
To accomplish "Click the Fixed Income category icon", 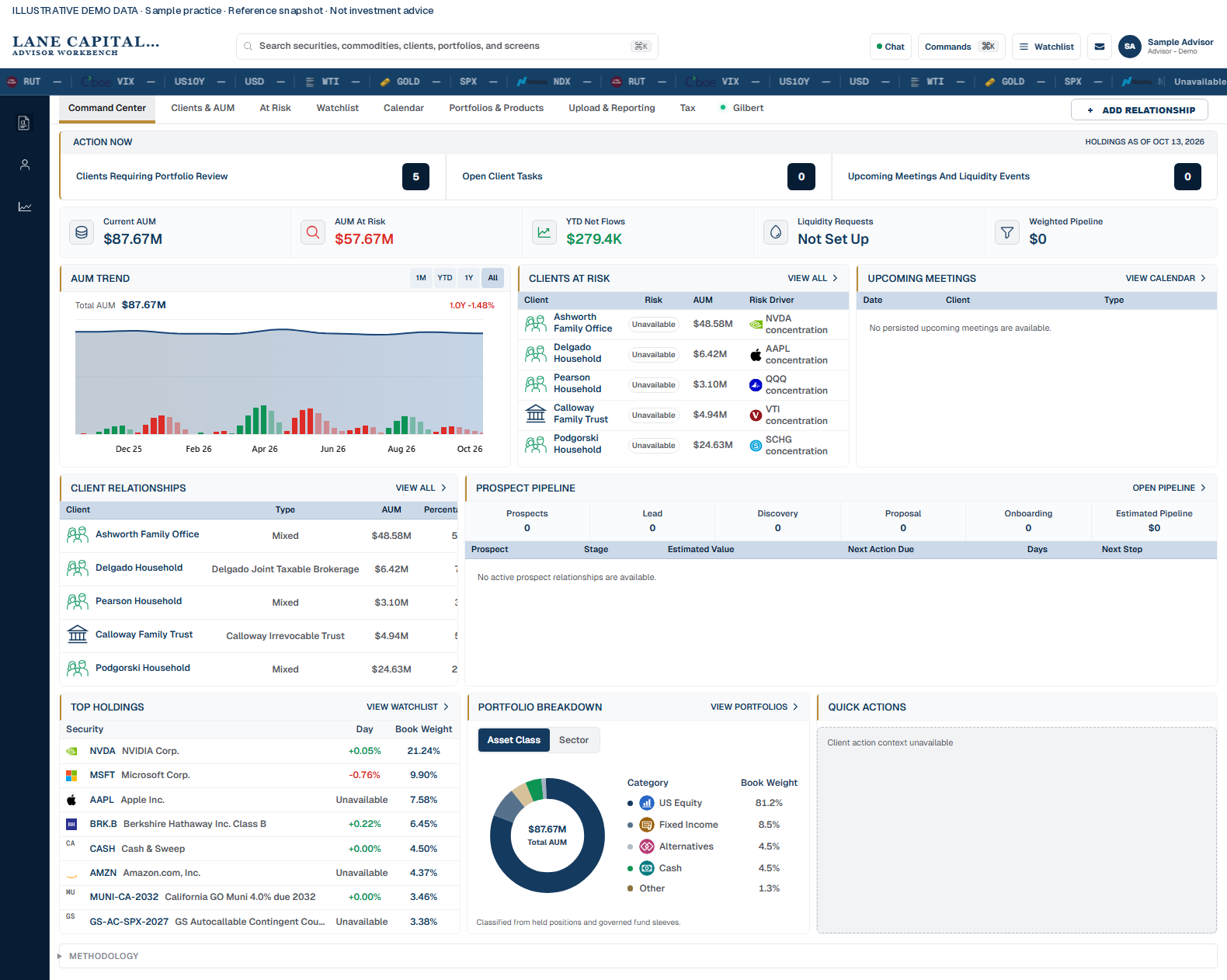I will pos(647,825).
